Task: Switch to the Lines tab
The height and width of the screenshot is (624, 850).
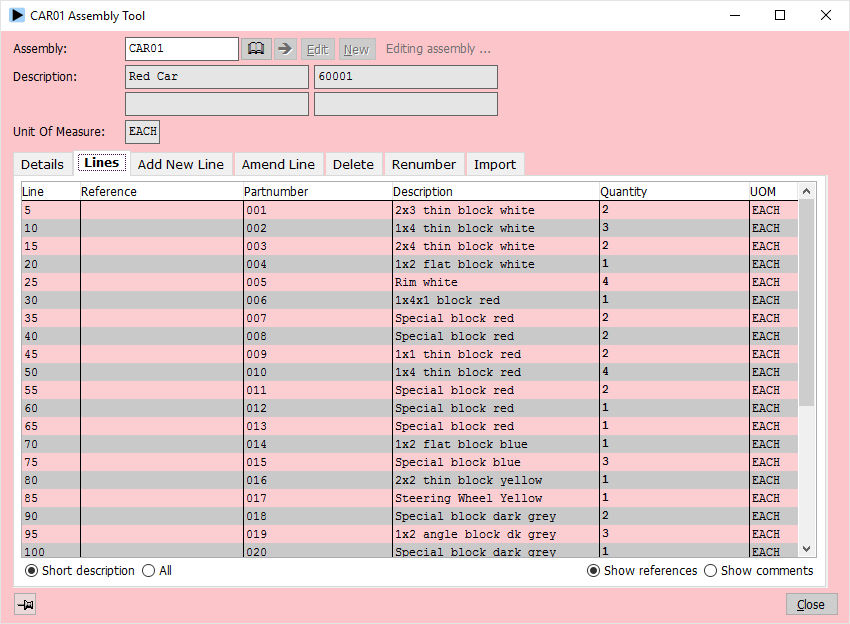Action: click(x=102, y=163)
